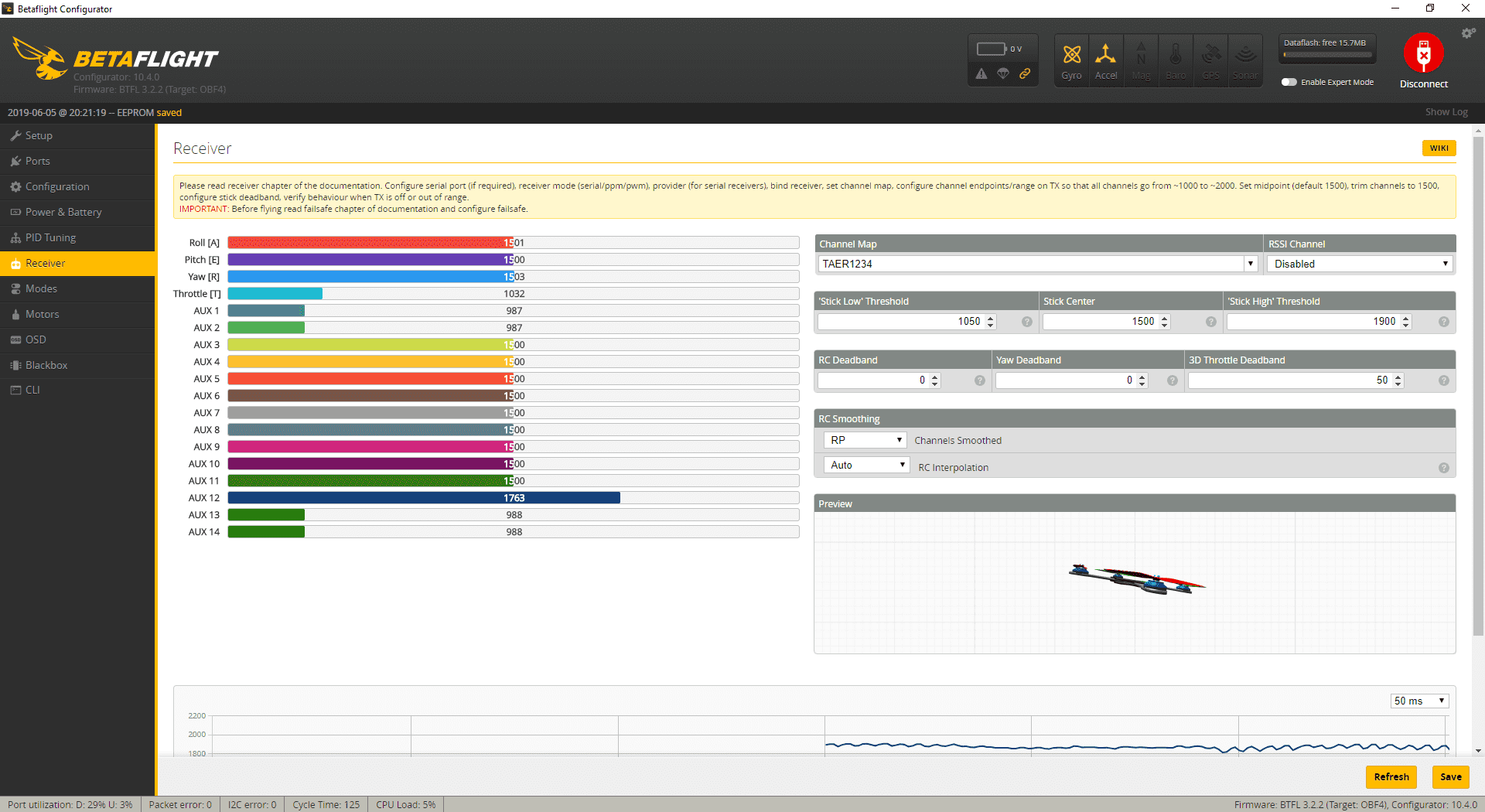Open the OSD tab
1485x812 pixels.
[77, 339]
